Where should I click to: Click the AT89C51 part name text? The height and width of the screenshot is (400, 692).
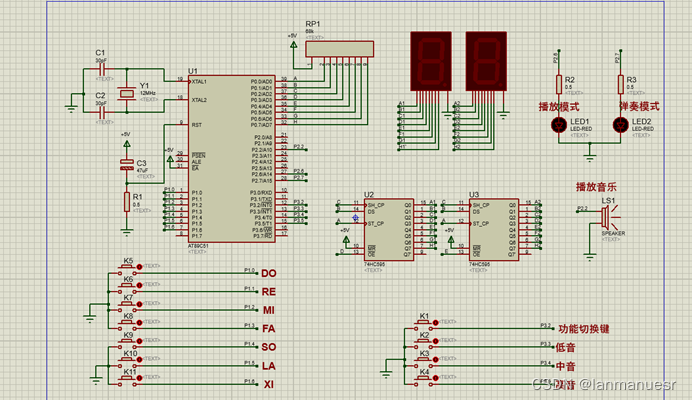coord(198,246)
